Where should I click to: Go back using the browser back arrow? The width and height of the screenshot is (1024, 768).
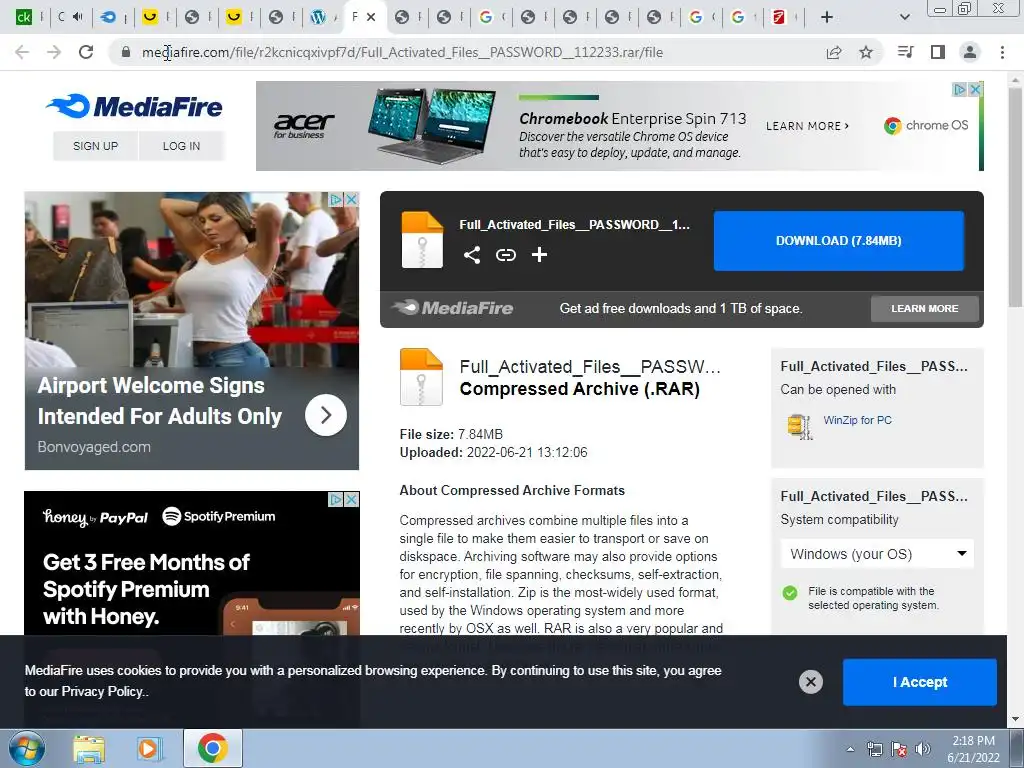(x=22, y=52)
